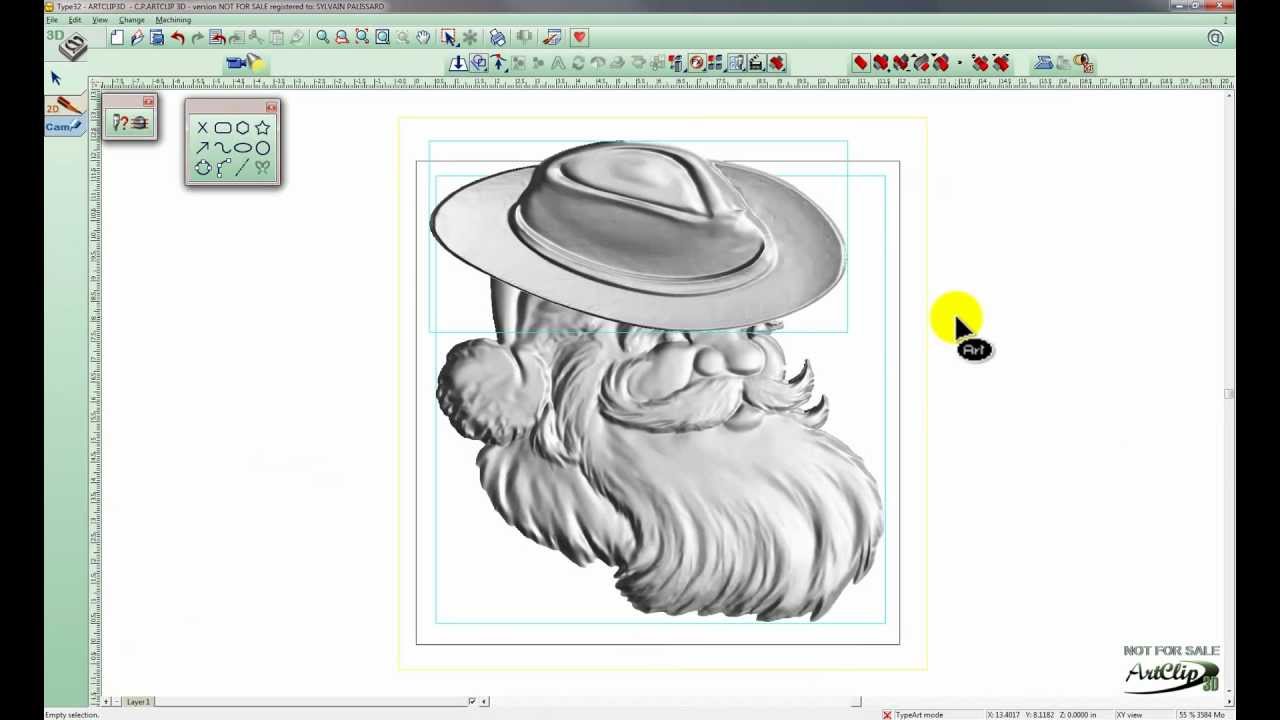Open the Machining menu
Image resolution: width=1280 pixels, height=720 pixels.
pyautogui.click(x=173, y=20)
